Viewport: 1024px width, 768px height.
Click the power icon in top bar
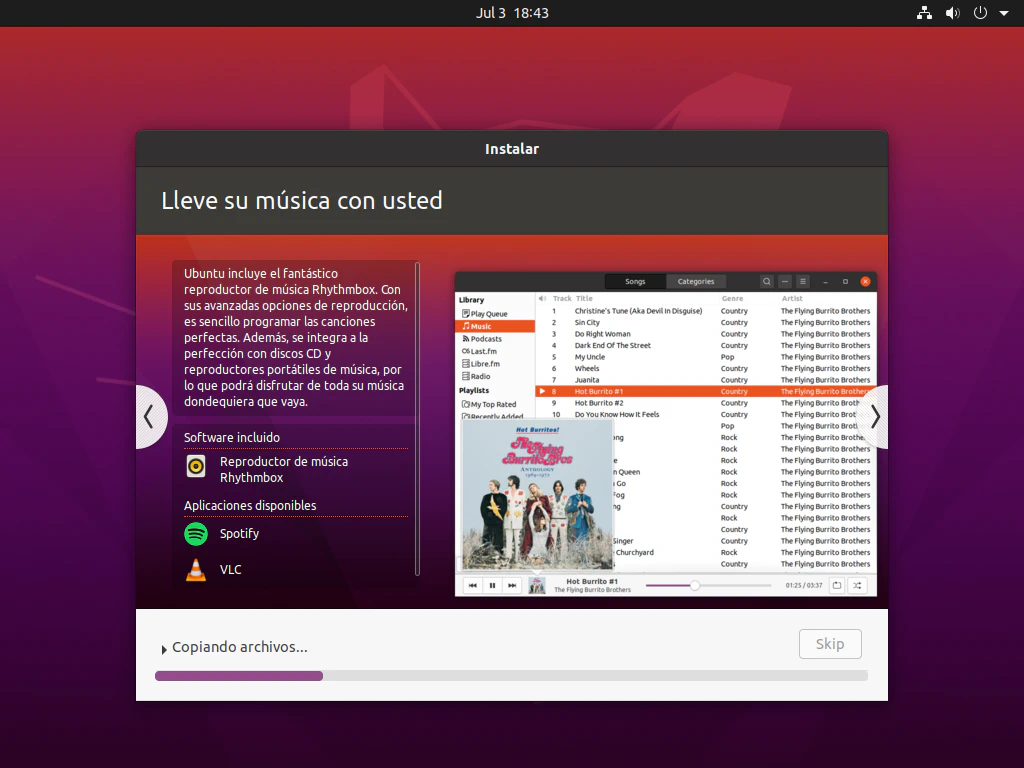980,13
